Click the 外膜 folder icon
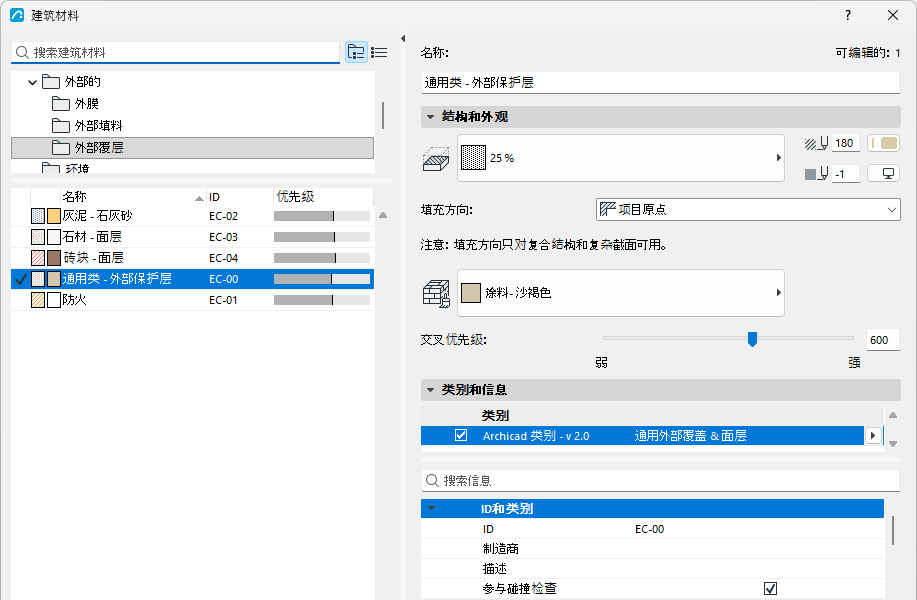Viewport: 917px width, 600px height. click(x=61, y=104)
